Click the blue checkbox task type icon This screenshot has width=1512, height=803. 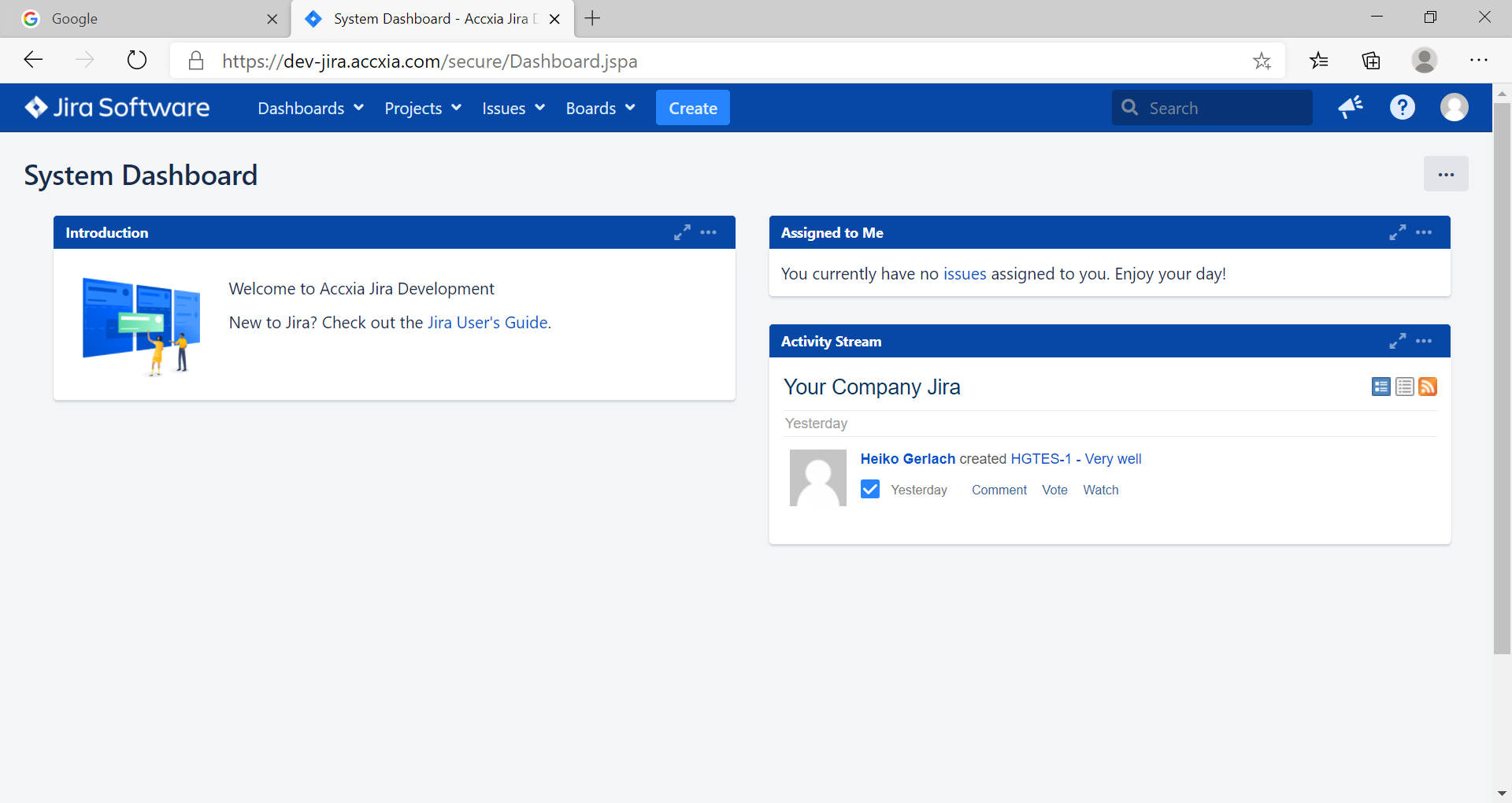pyautogui.click(x=870, y=490)
